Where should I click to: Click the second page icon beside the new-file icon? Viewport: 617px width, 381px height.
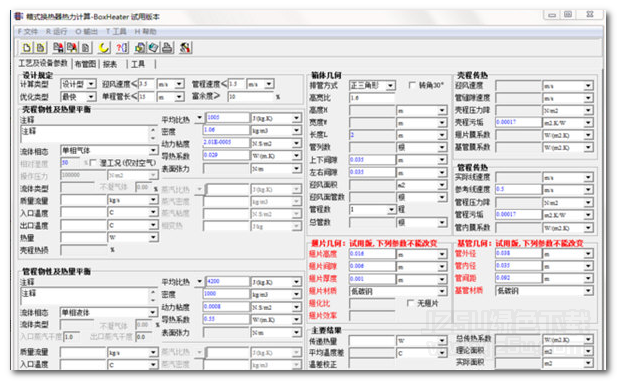click(41, 48)
